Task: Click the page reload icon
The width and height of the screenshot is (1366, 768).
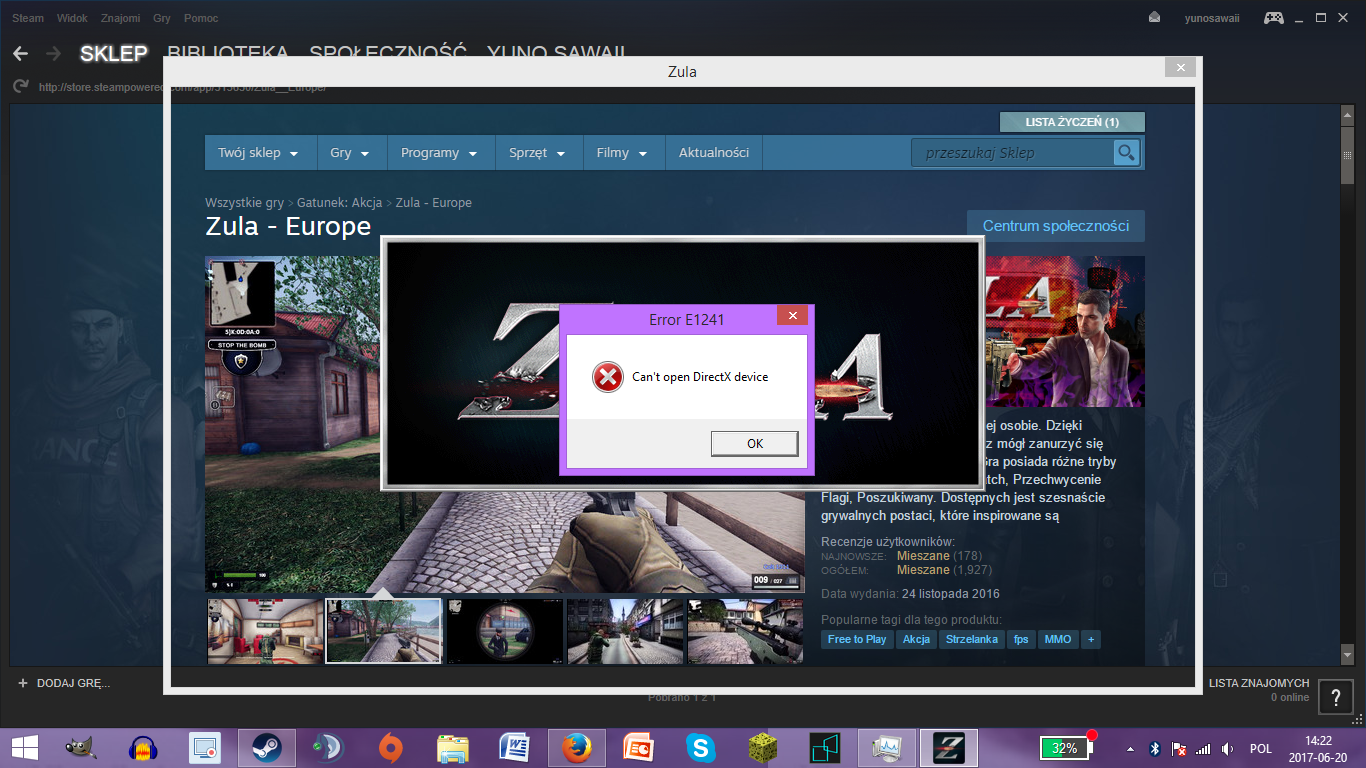Action: pyautogui.click(x=20, y=87)
